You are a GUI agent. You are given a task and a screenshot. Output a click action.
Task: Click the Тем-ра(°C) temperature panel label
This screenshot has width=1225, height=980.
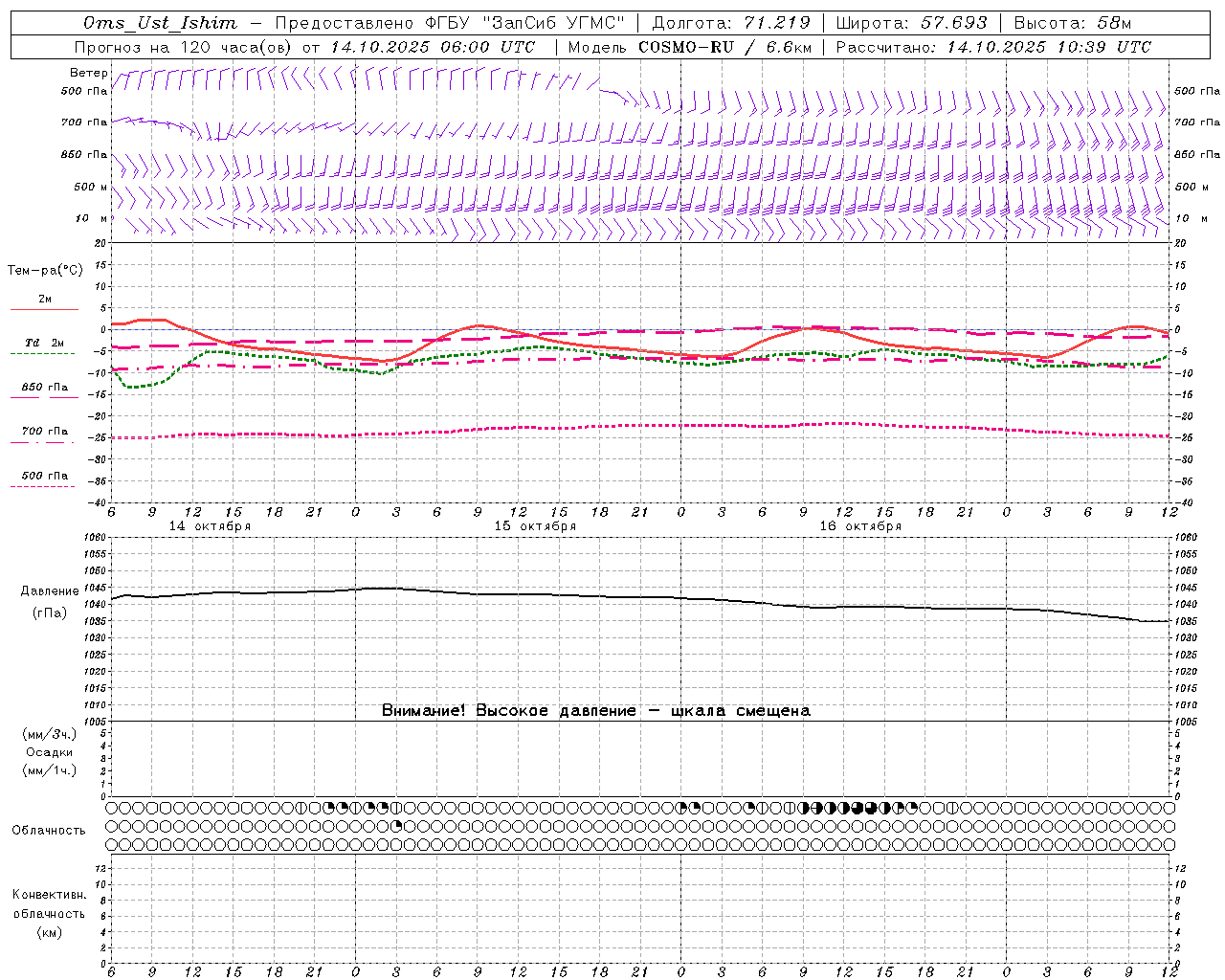click(45, 271)
